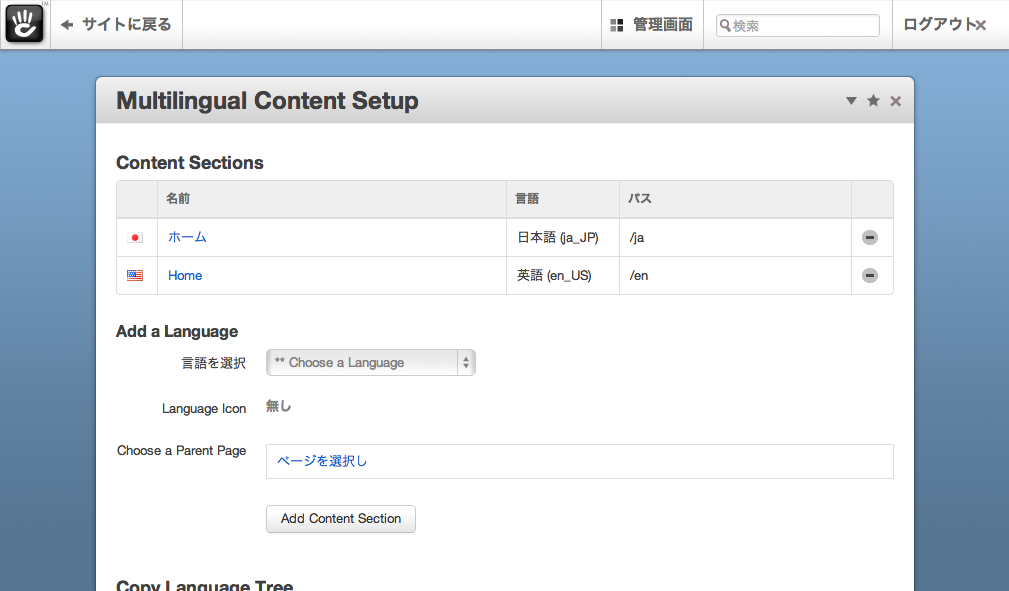Screen dimensions: 1009x591
Task: Click ページを選択し to choose parent page
Action: (322, 461)
